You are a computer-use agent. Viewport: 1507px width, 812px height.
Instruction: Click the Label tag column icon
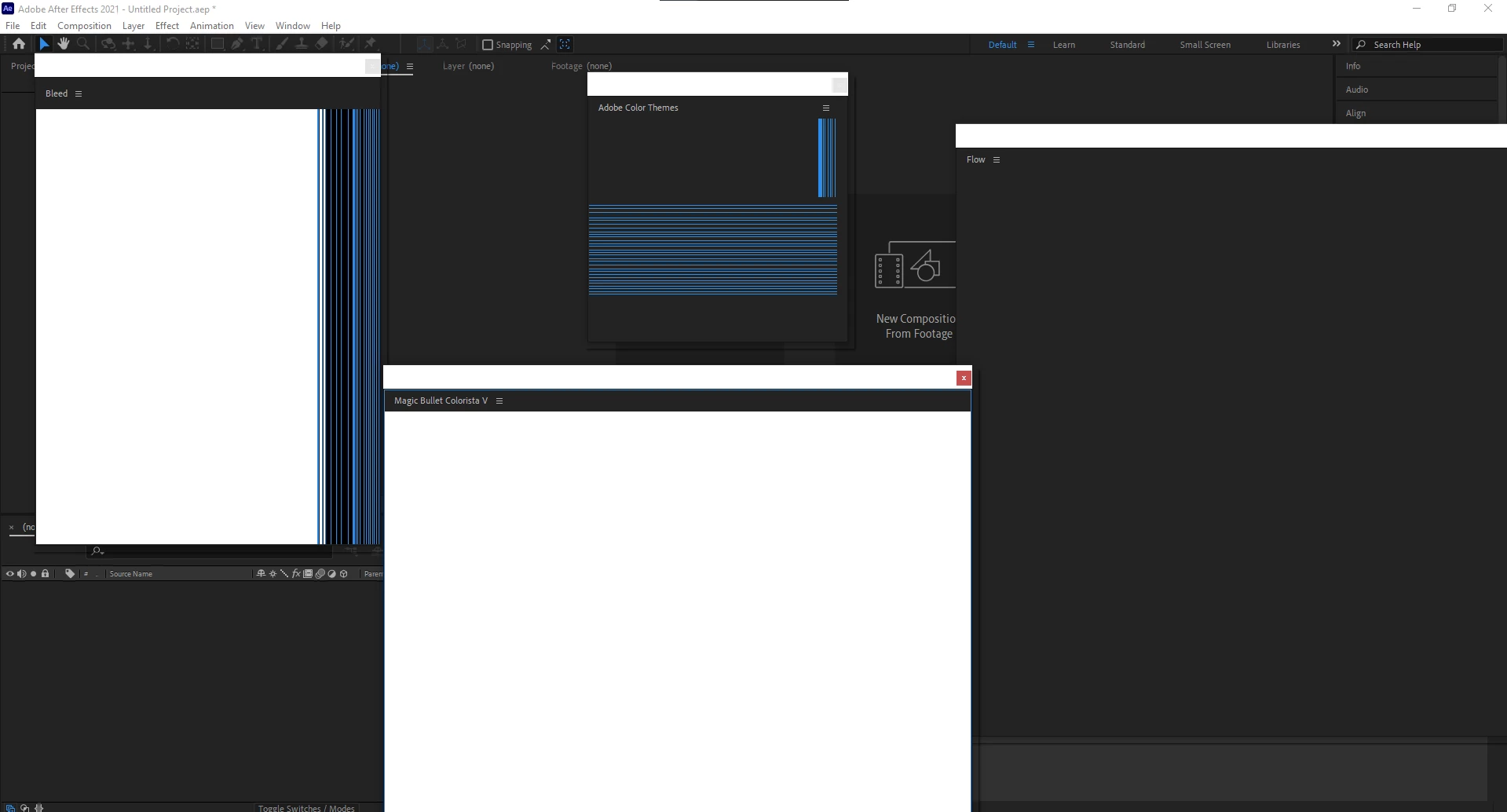click(70, 574)
